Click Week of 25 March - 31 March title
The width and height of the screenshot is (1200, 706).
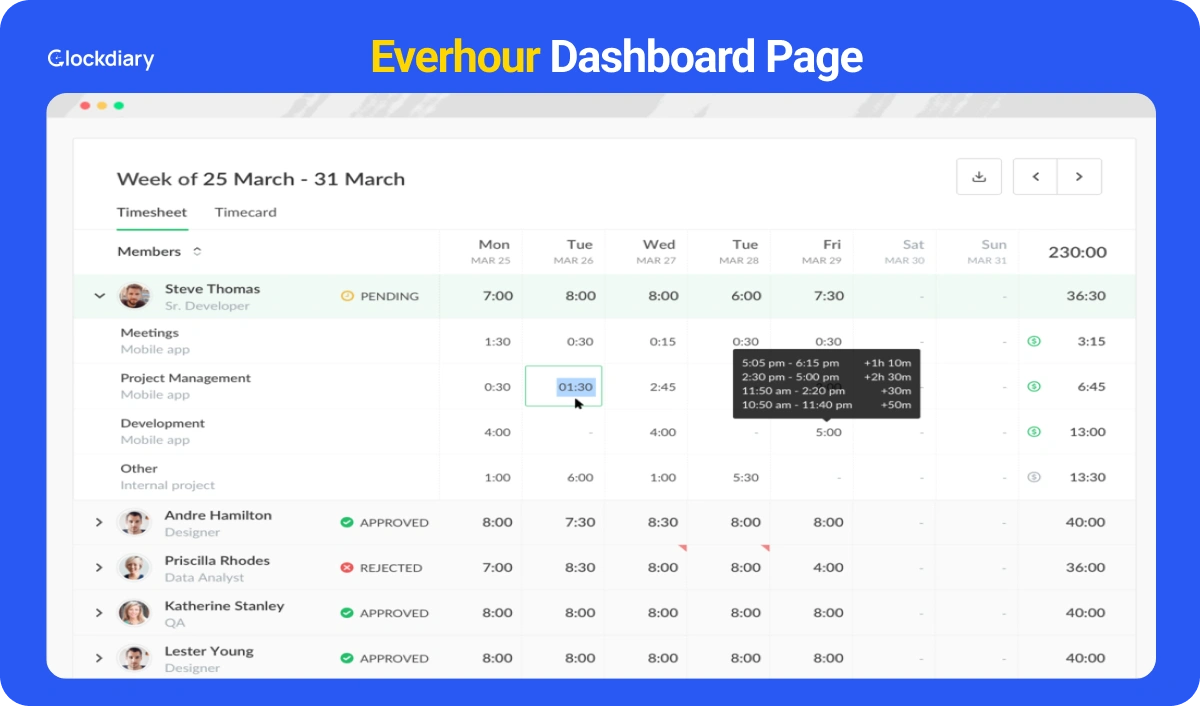click(261, 179)
